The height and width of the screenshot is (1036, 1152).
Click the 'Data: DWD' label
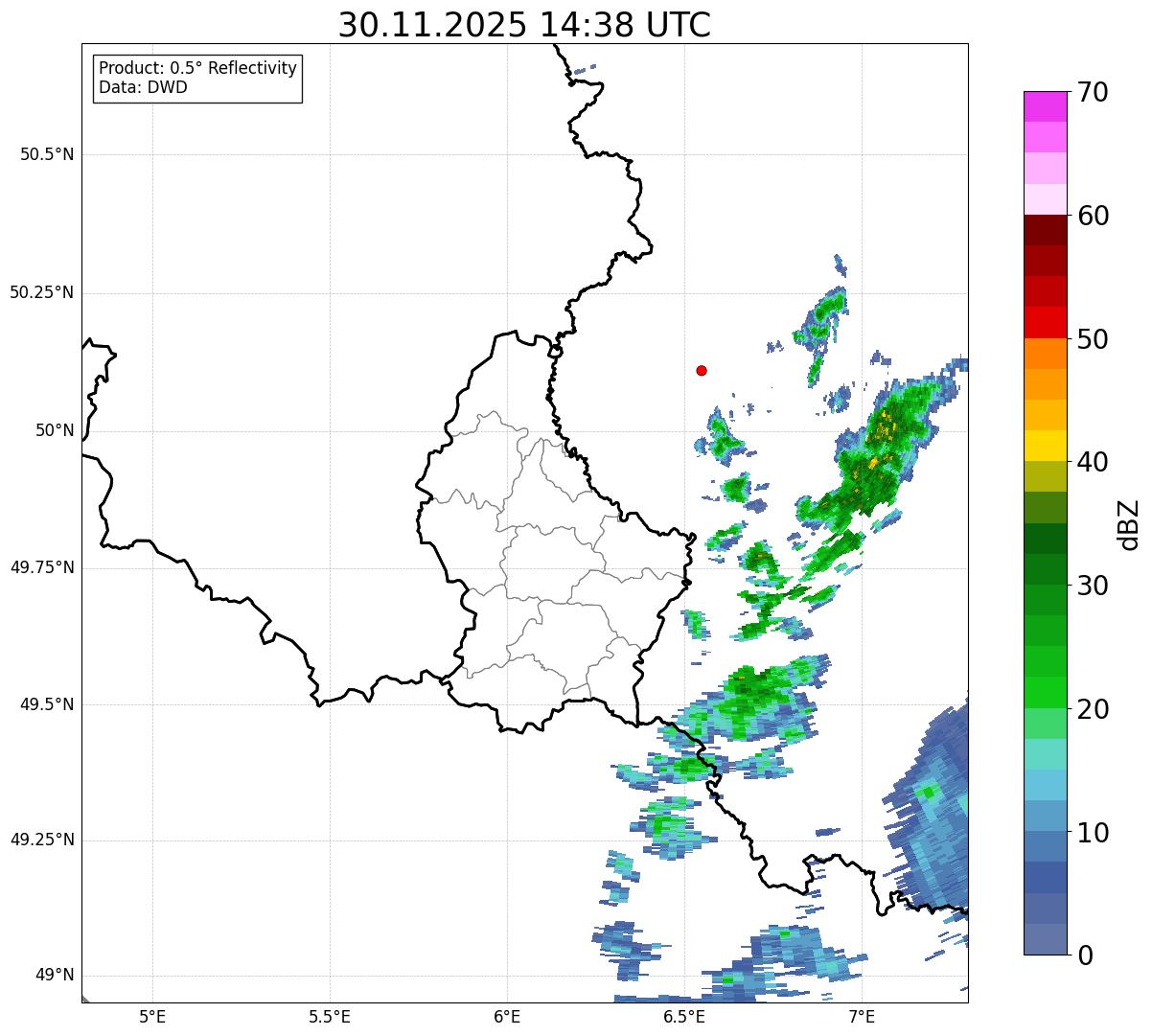(x=143, y=87)
